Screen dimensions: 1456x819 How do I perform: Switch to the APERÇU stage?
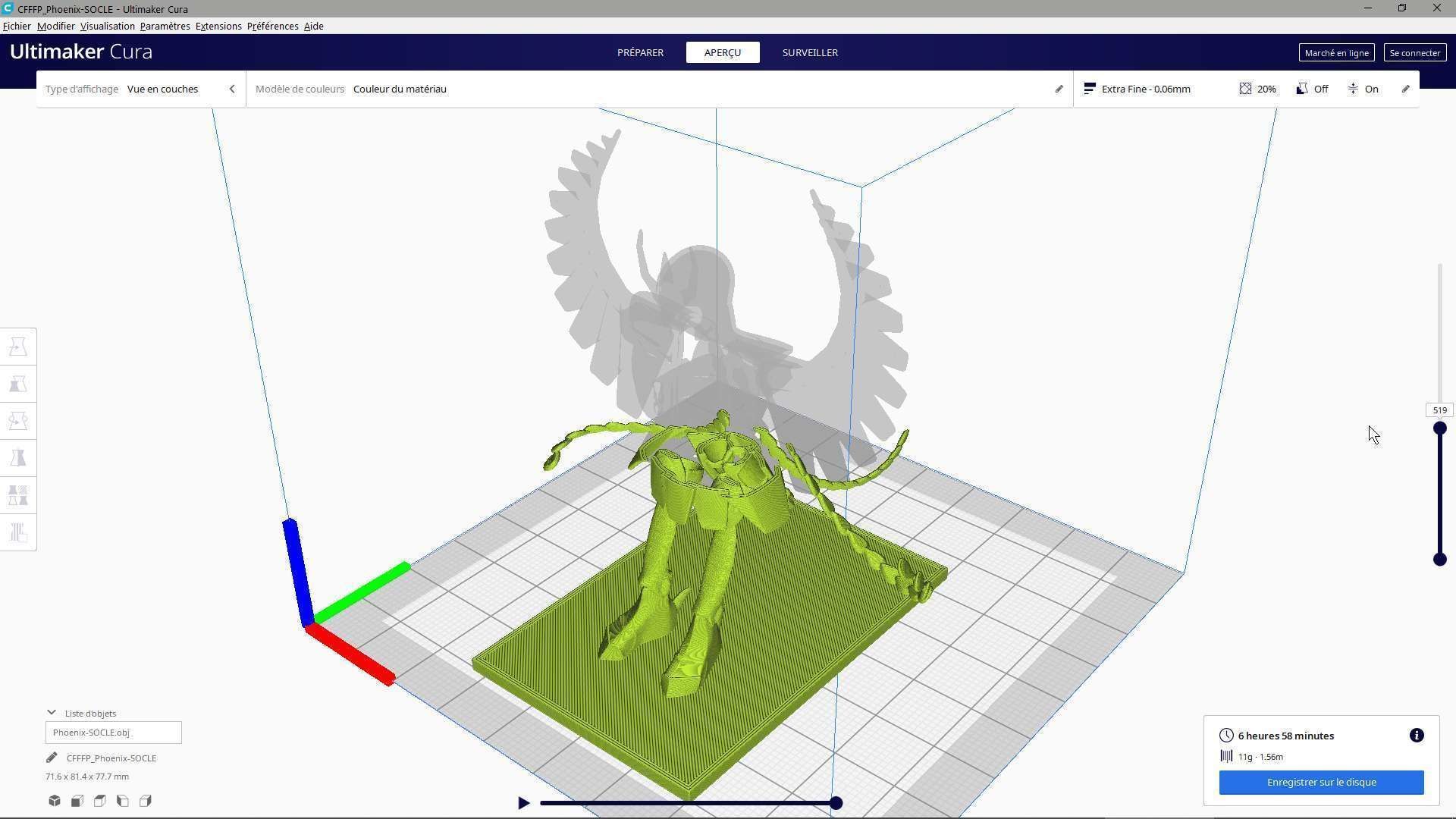723,52
